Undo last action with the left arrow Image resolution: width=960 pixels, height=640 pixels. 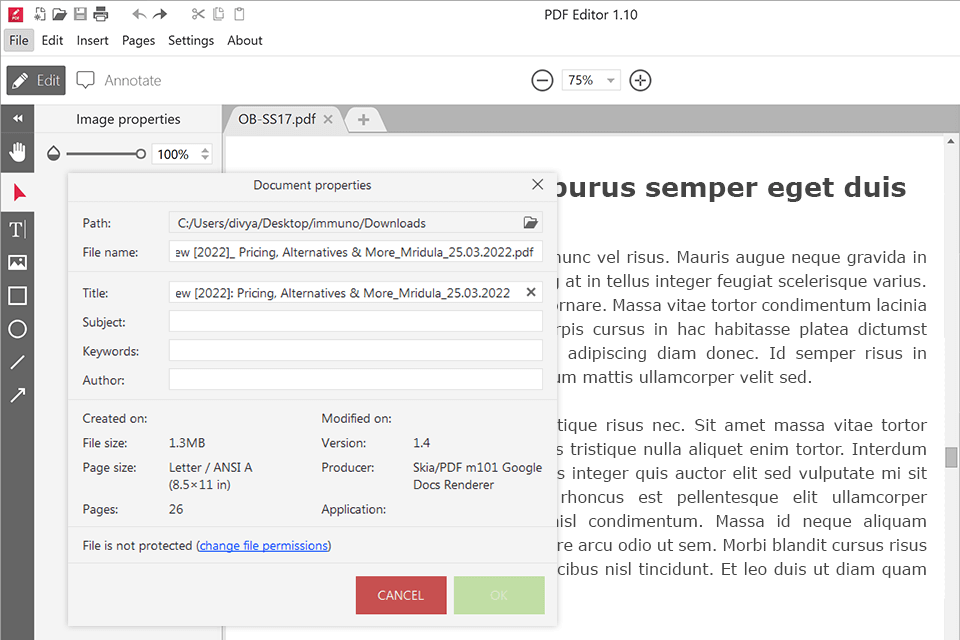pos(139,13)
